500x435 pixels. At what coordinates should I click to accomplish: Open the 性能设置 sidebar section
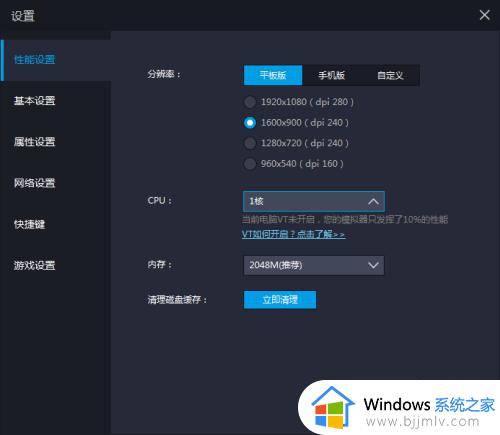(56, 60)
